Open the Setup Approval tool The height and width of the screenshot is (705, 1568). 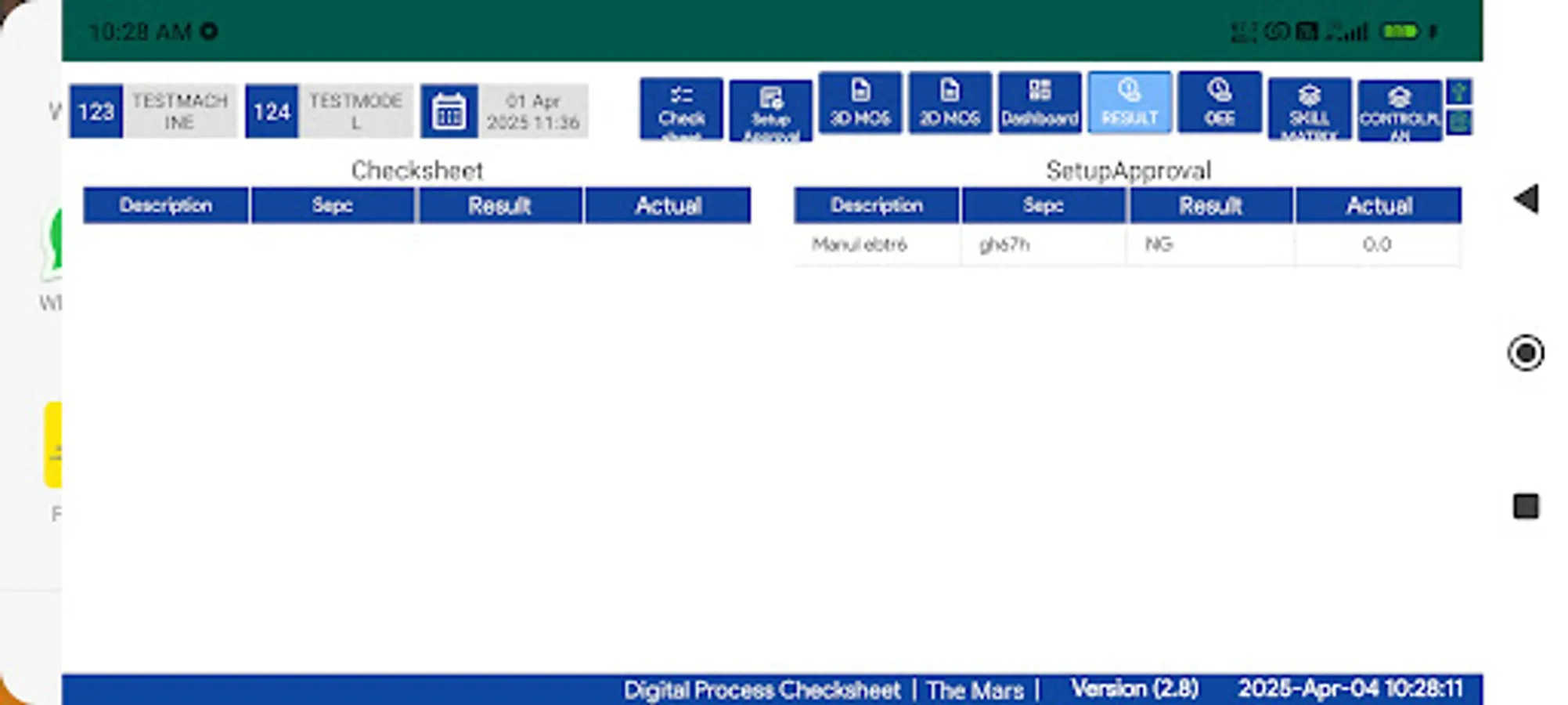pyautogui.click(x=770, y=110)
